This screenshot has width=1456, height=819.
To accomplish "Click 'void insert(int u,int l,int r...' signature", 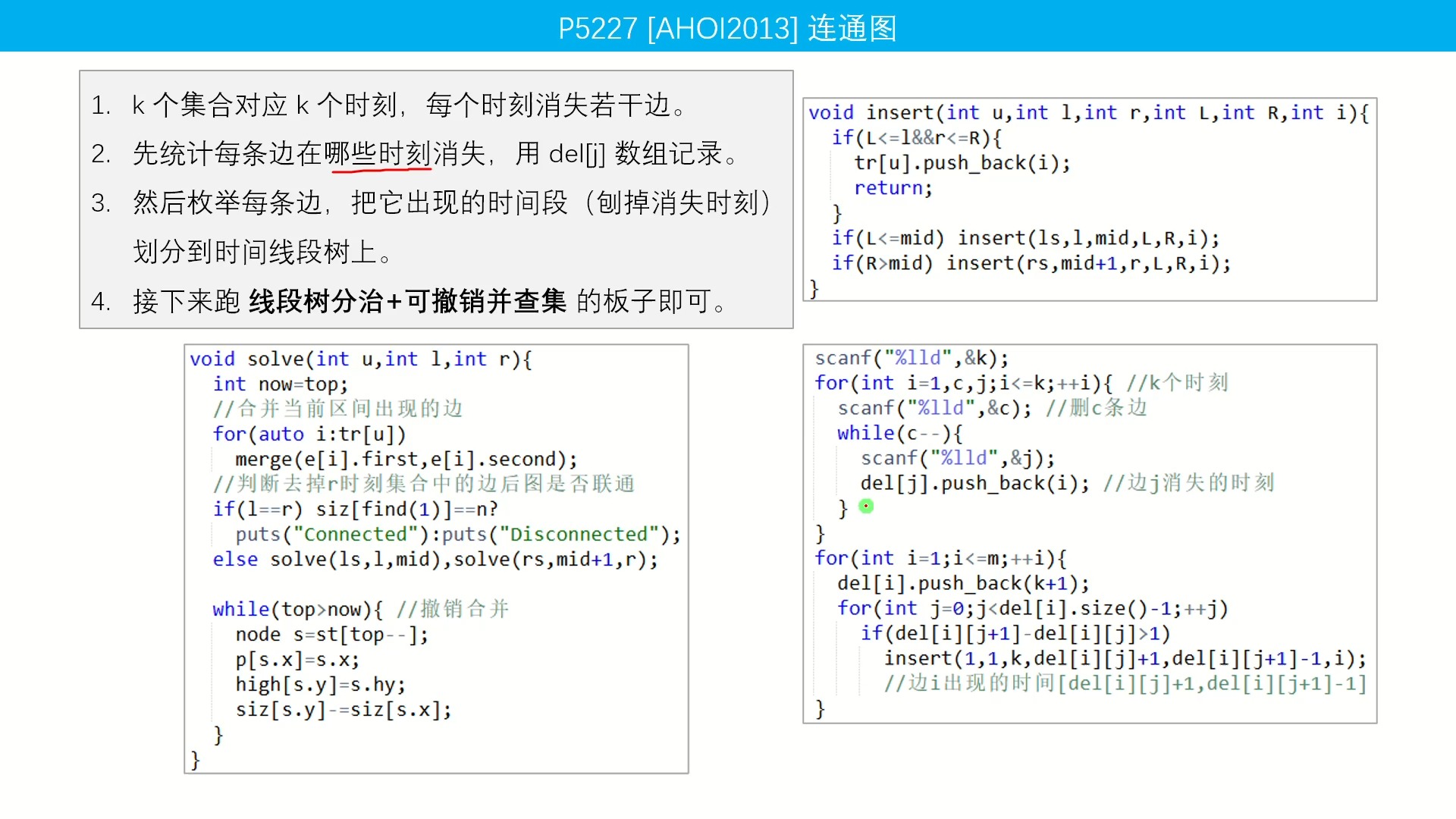I will pos(1089,113).
